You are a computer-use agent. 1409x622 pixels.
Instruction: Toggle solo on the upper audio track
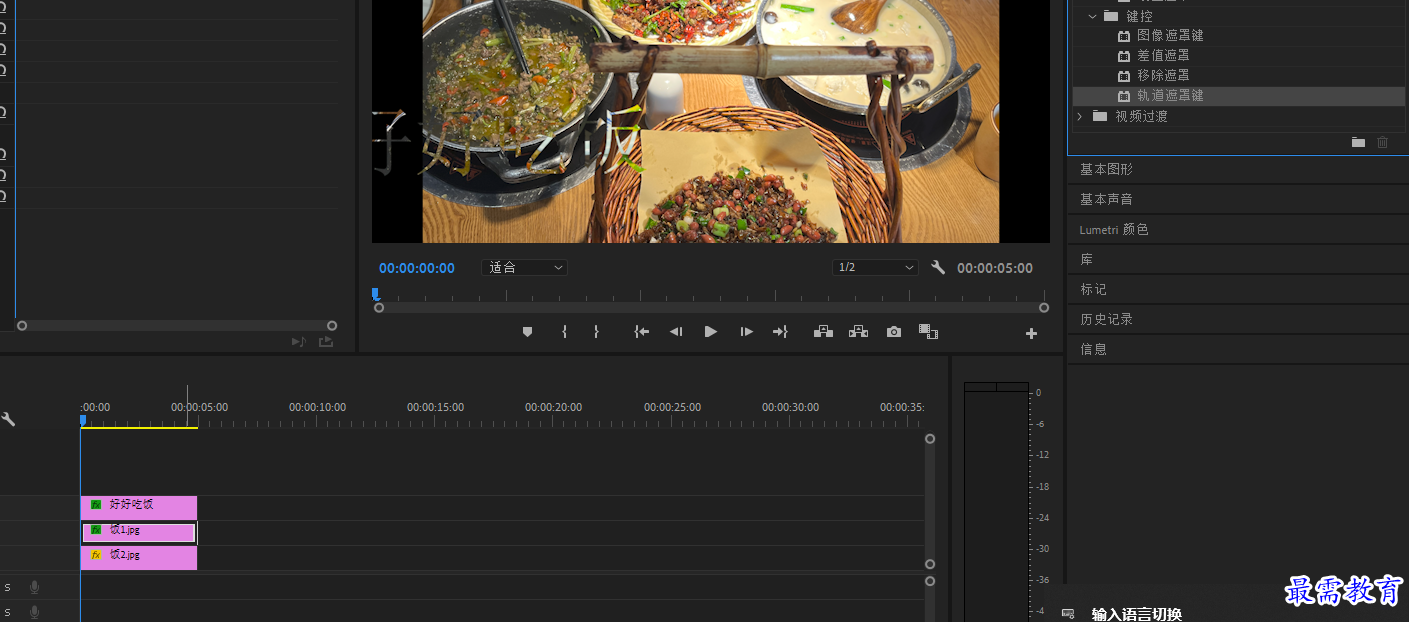pos(7,587)
